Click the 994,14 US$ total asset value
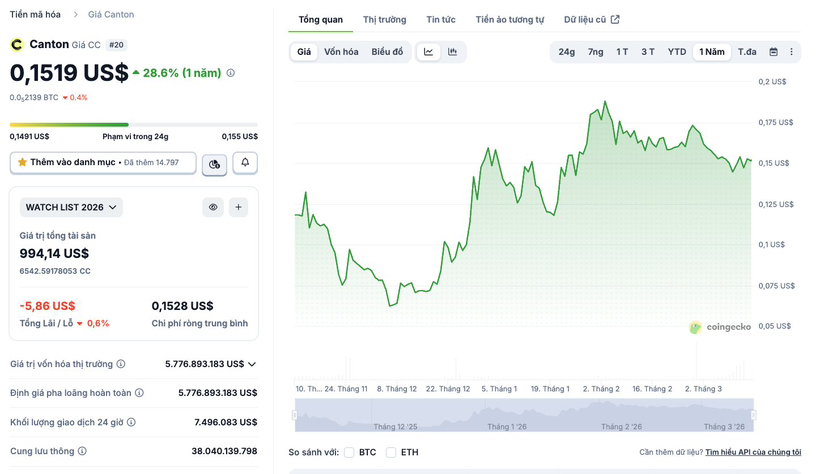This screenshot has height=474, width=828. (x=54, y=254)
